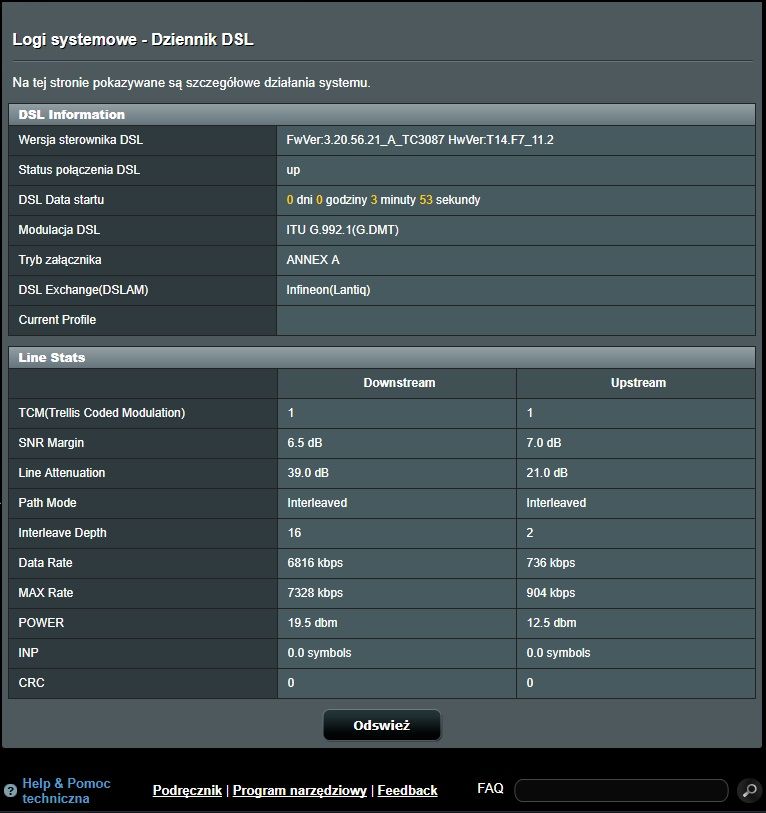The height and width of the screenshot is (813, 766).
Task: Click the Logi systemowe - Dziennik DSL title
Action: (x=133, y=40)
